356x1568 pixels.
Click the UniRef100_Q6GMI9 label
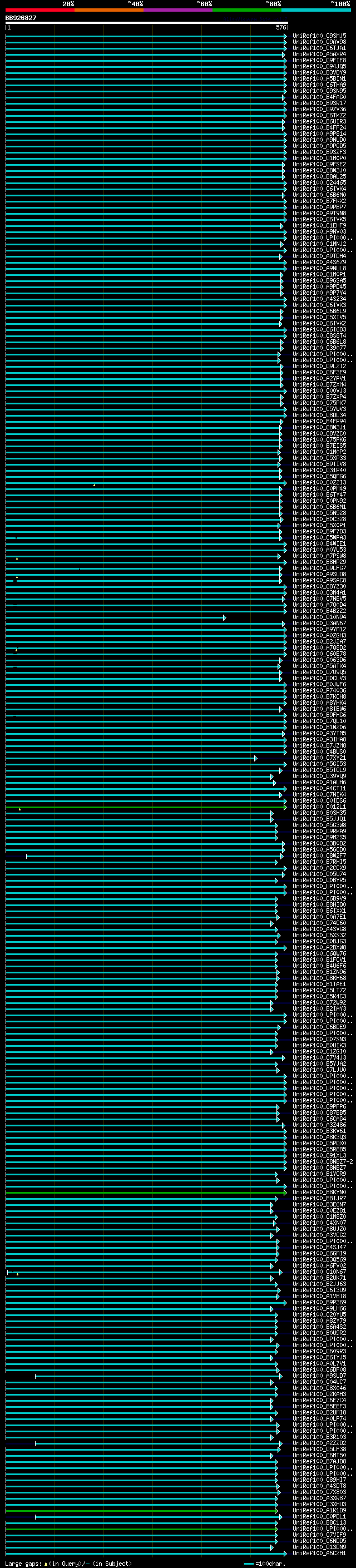pyautogui.click(x=319, y=1253)
